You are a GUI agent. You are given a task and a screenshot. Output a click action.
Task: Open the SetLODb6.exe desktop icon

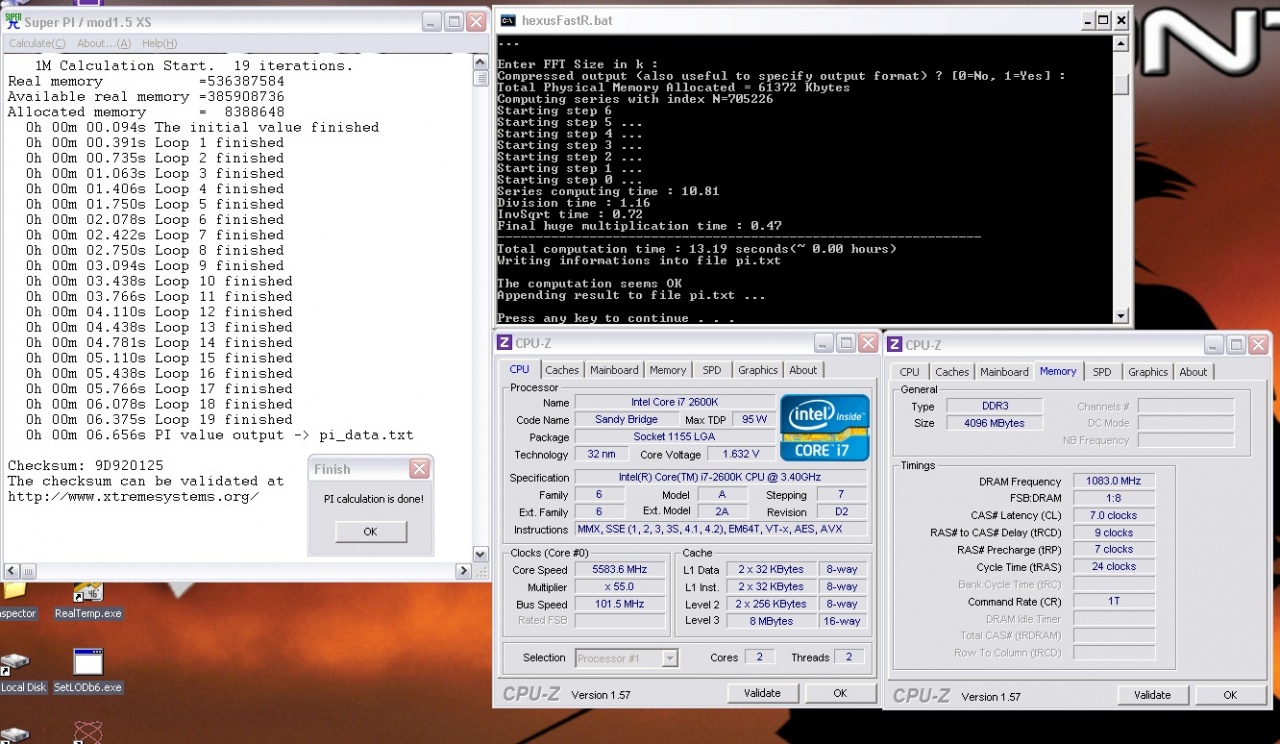click(x=88, y=663)
